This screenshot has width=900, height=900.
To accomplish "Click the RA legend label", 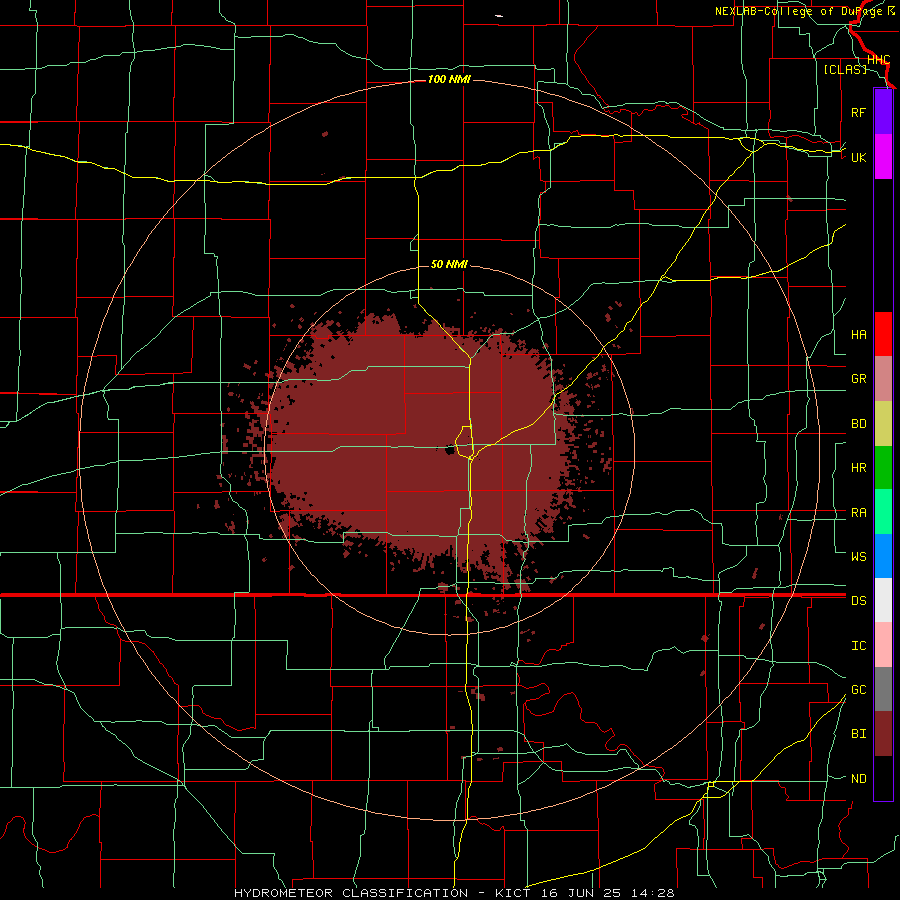I will click(x=858, y=512).
